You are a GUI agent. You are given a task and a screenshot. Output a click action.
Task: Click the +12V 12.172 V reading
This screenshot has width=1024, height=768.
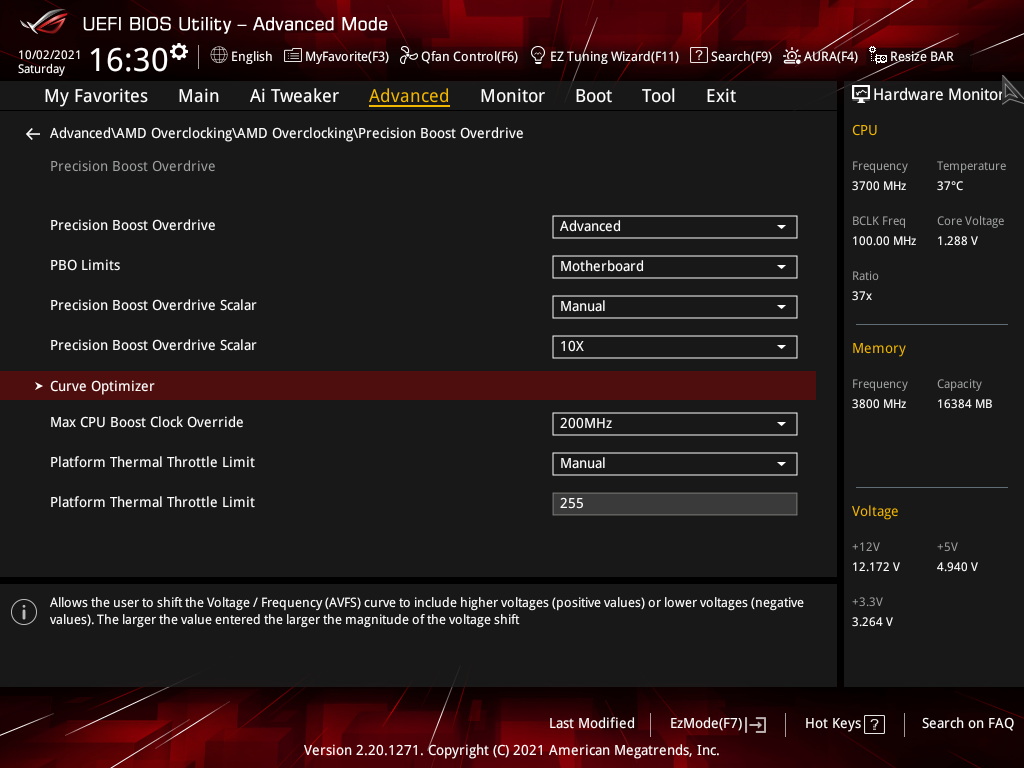[x=875, y=567]
